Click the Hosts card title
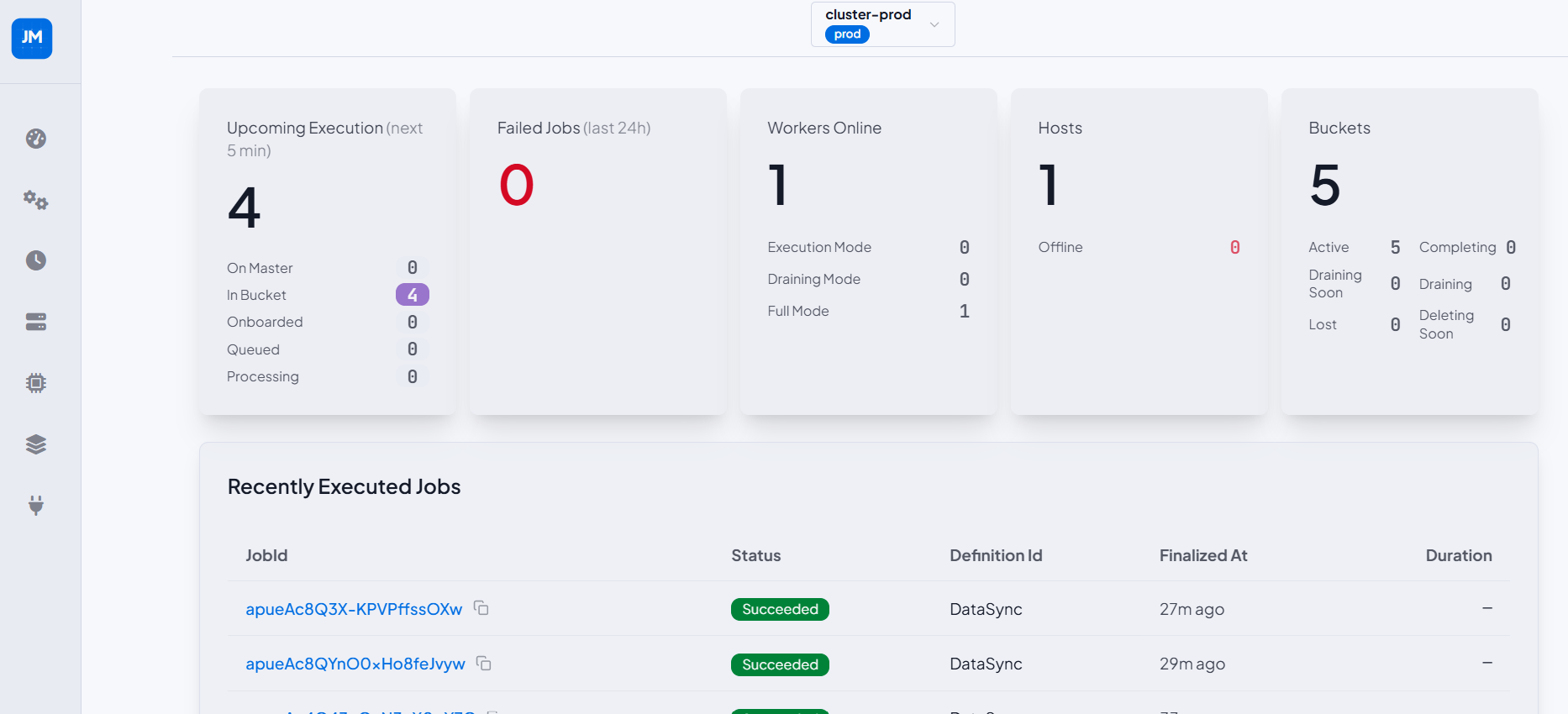The height and width of the screenshot is (714, 1568). 1060,128
